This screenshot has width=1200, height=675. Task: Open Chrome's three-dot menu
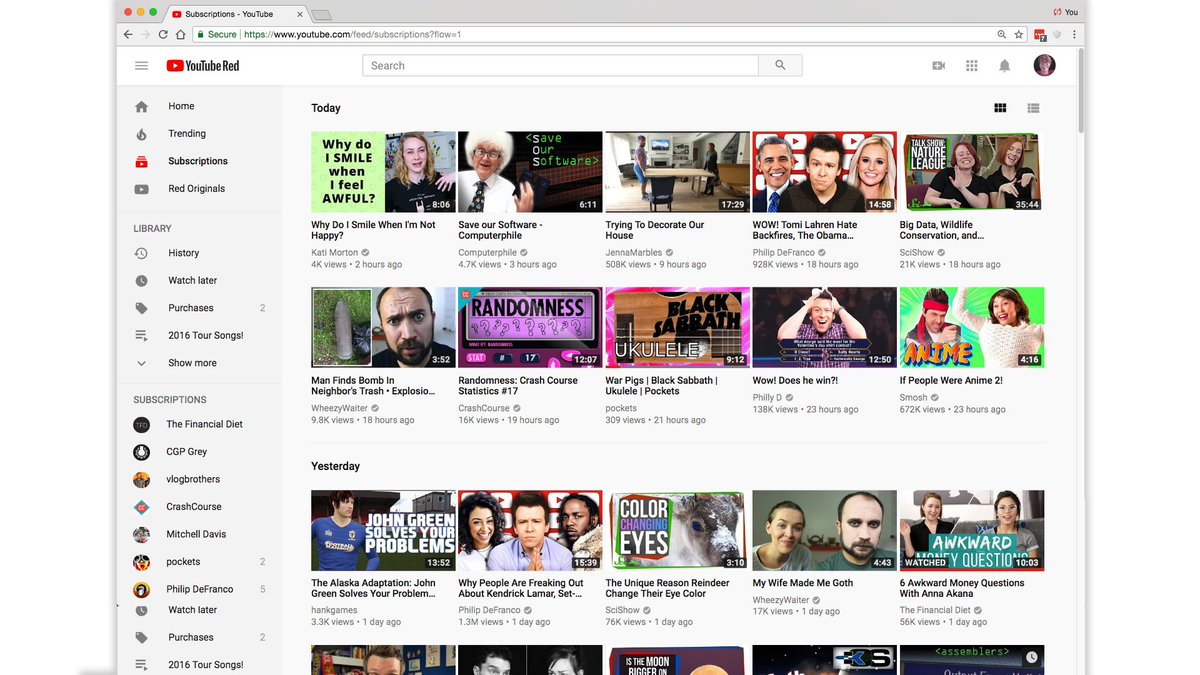(x=1075, y=34)
